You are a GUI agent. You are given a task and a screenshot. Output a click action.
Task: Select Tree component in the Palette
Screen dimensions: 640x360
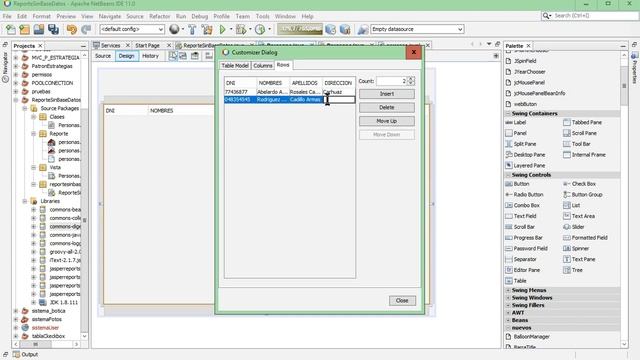[573, 270]
